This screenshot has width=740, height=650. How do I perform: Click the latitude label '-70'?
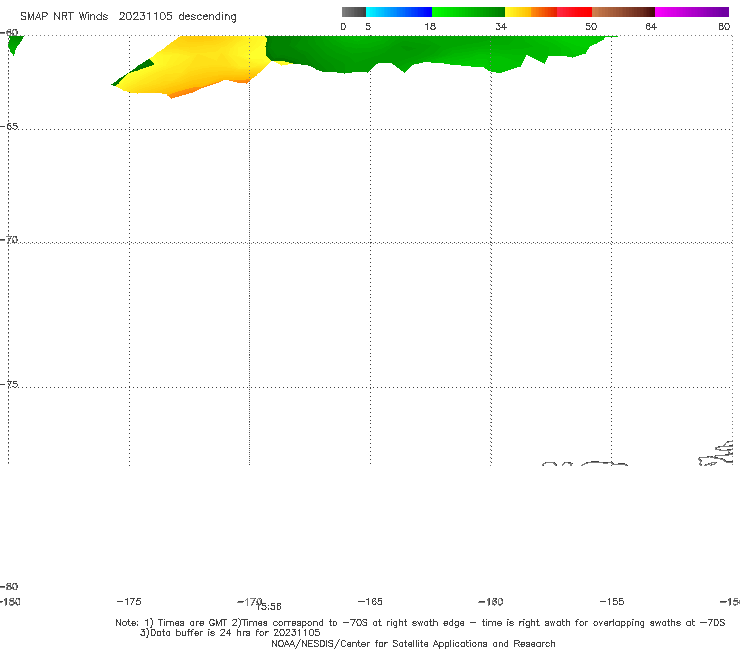[x=9, y=240]
